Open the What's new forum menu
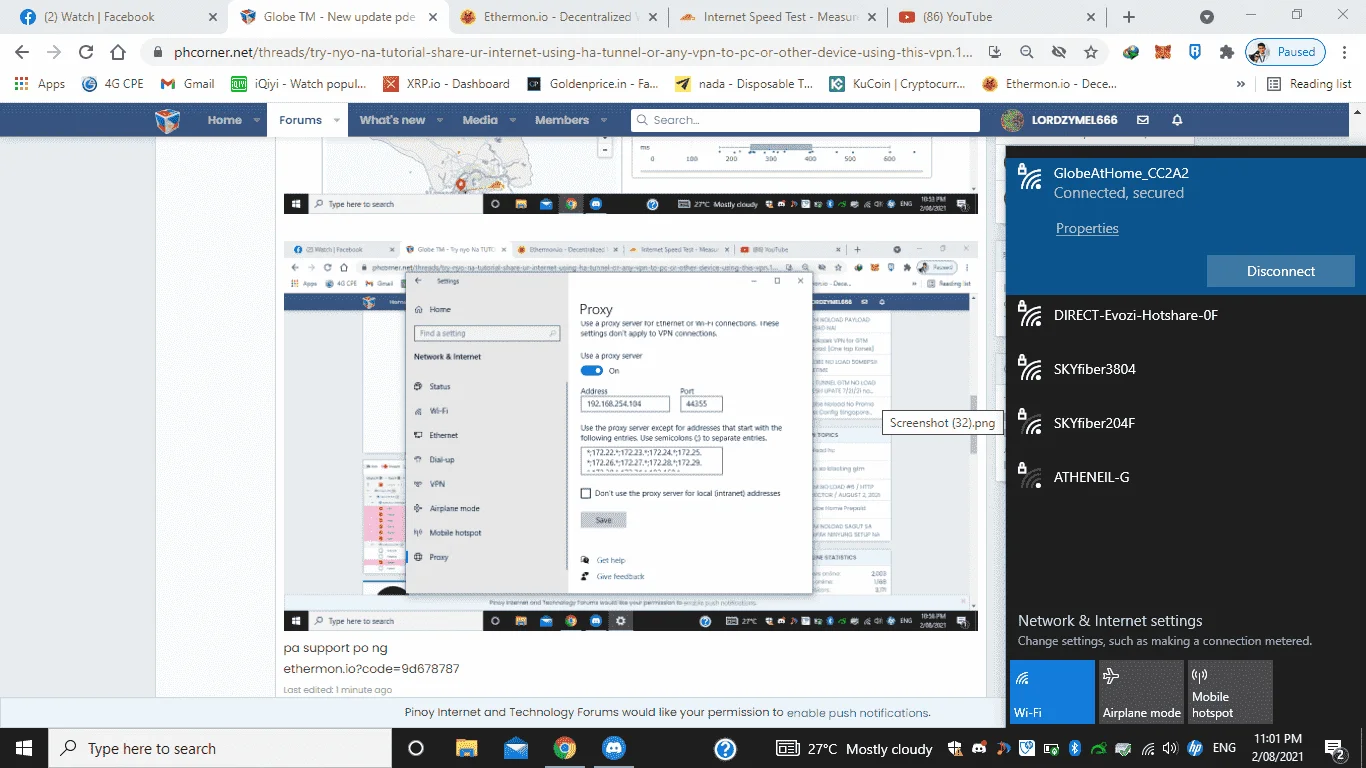The image size is (1366, 768). (392, 120)
